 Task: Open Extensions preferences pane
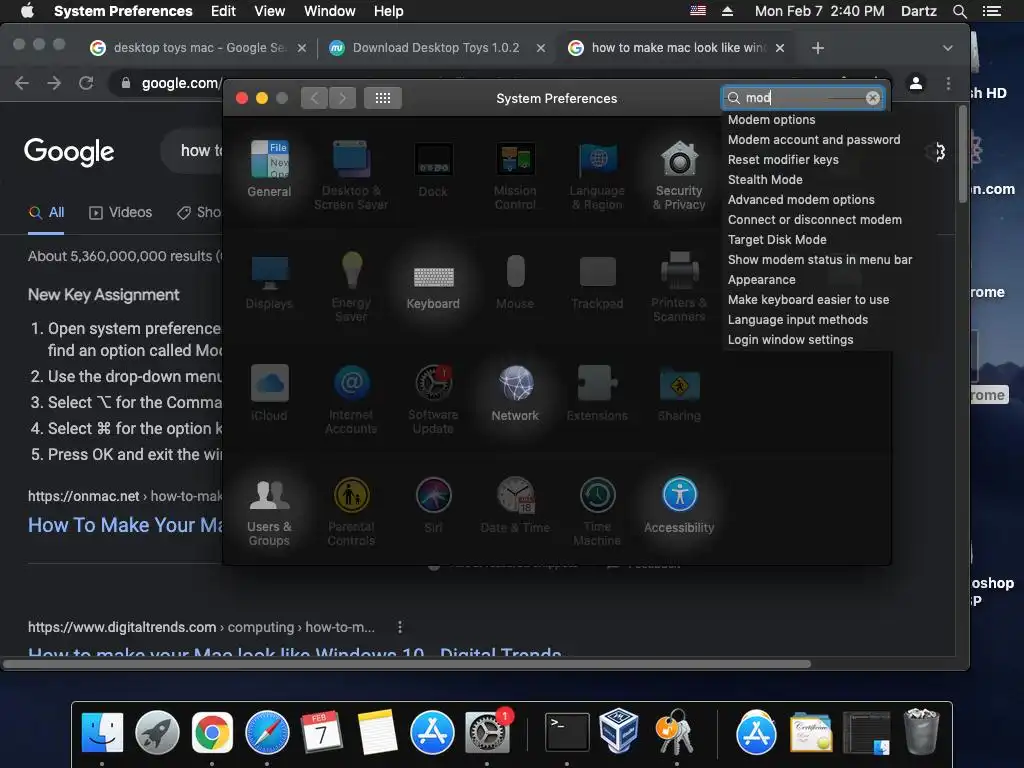(x=597, y=393)
